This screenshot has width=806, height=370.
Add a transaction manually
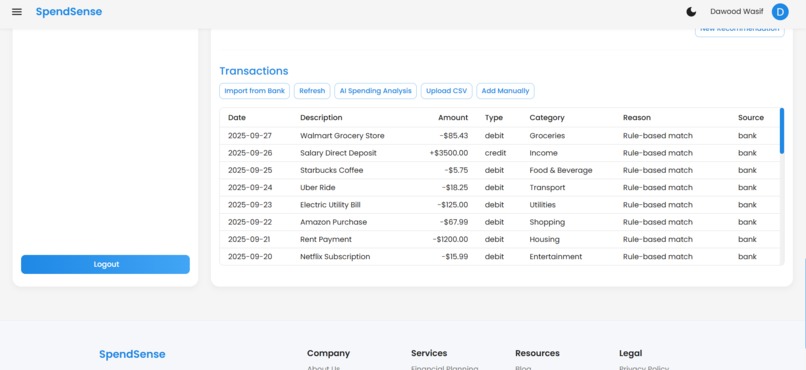tap(505, 91)
